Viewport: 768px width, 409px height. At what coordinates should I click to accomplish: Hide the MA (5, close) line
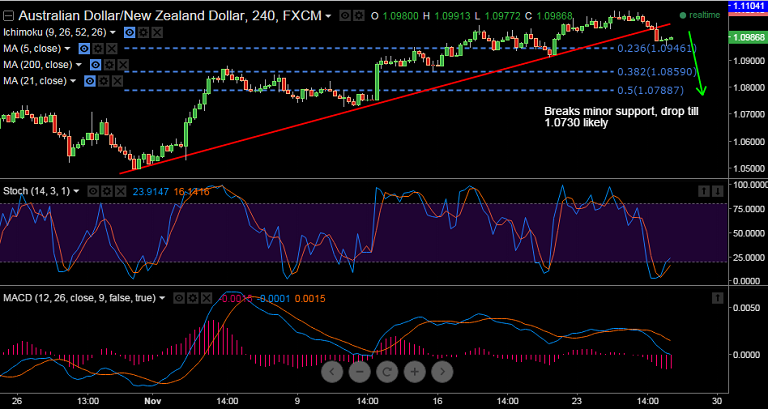click(x=84, y=48)
